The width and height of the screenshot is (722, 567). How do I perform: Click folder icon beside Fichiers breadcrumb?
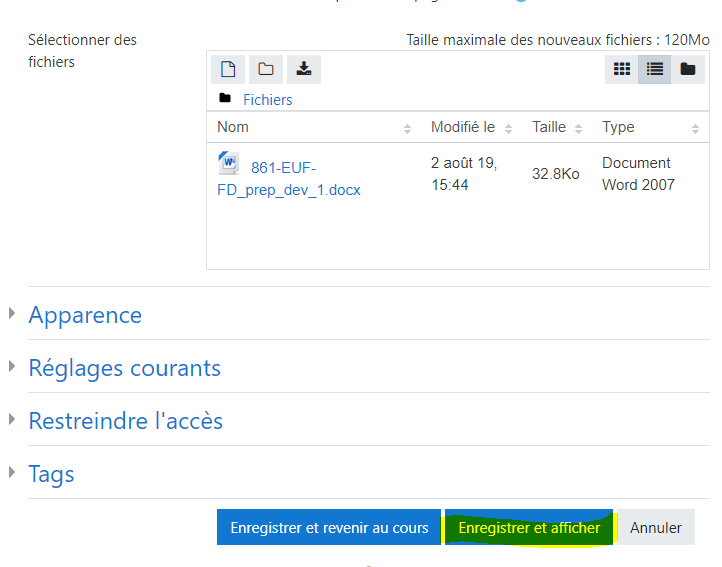225,99
